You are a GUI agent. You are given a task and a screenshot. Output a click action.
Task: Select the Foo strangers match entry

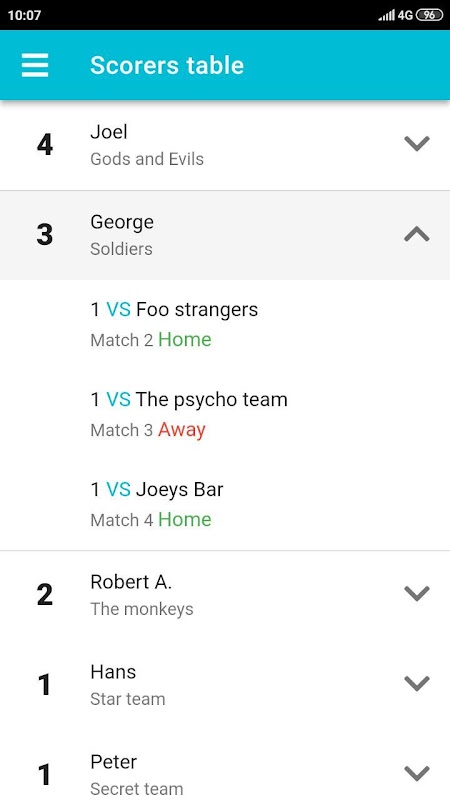[225, 324]
